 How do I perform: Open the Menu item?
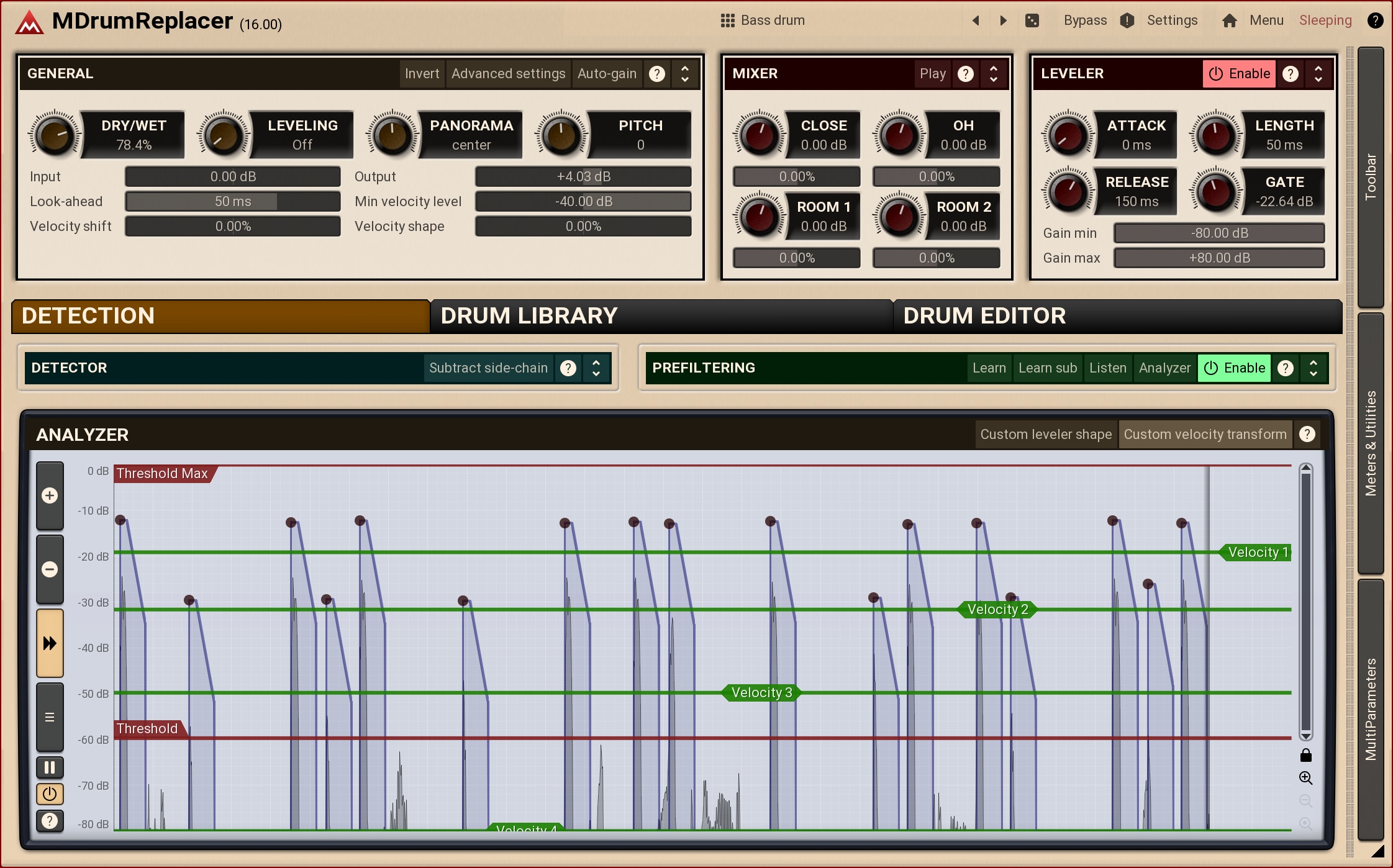tap(1266, 20)
